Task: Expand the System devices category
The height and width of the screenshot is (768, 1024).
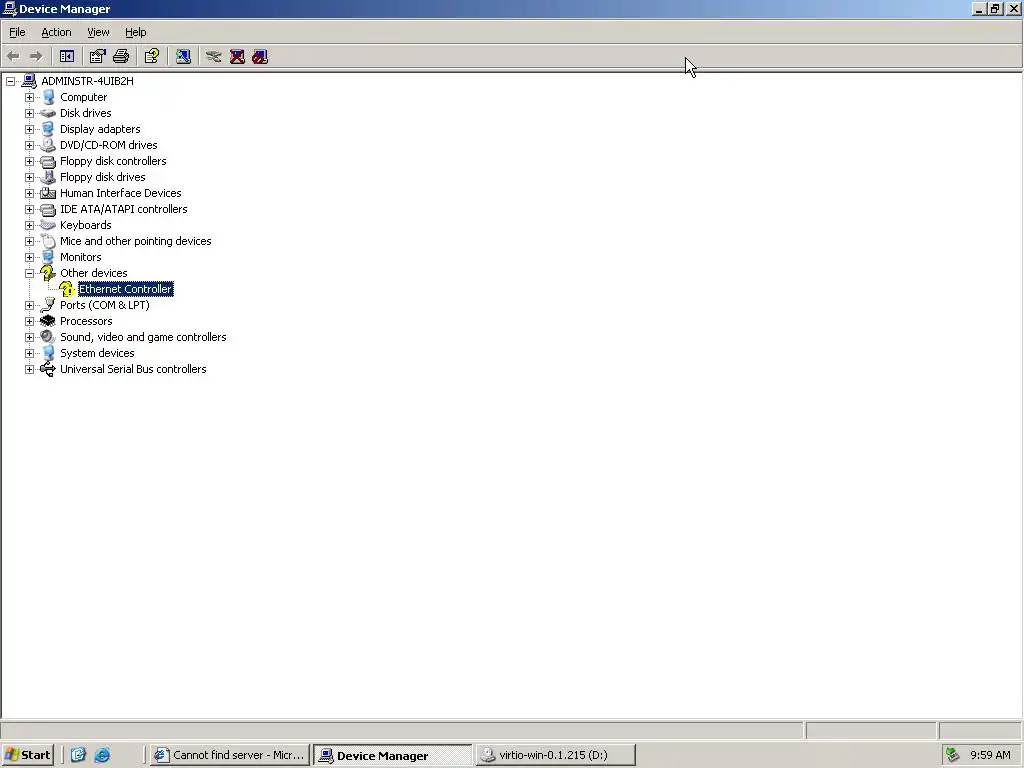Action: [29, 353]
